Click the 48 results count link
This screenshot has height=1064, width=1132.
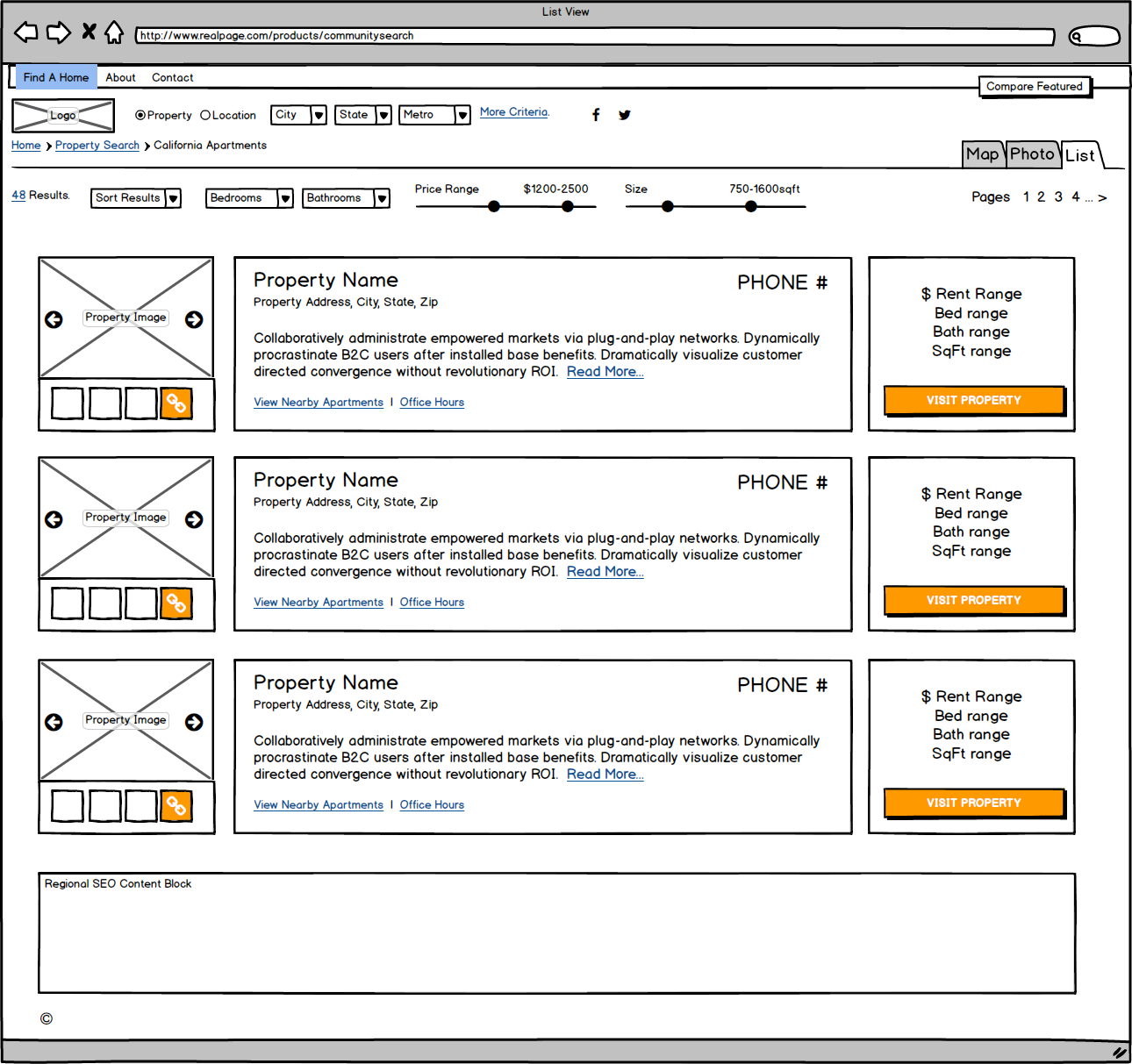pyautogui.click(x=18, y=196)
